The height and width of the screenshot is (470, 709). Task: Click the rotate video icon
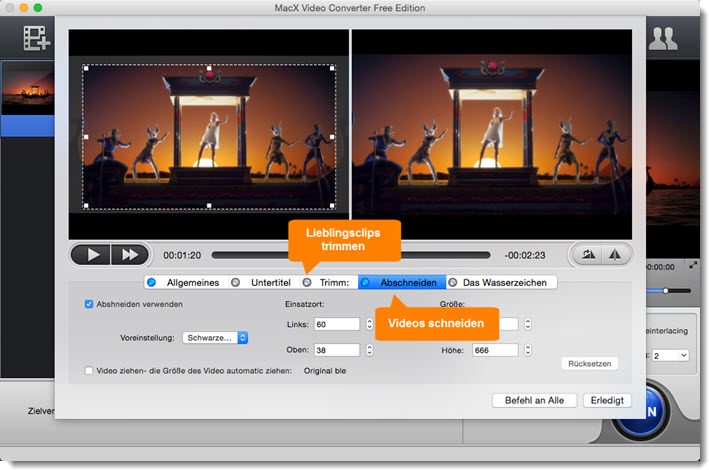pyautogui.click(x=588, y=255)
